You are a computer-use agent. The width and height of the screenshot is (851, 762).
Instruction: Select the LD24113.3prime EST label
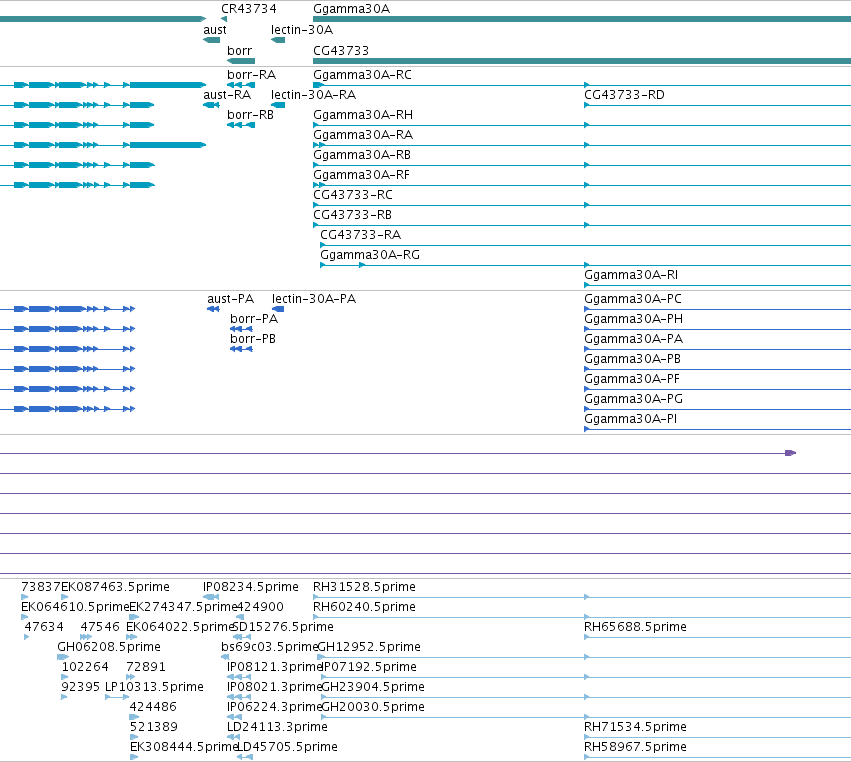click(277, 727)
